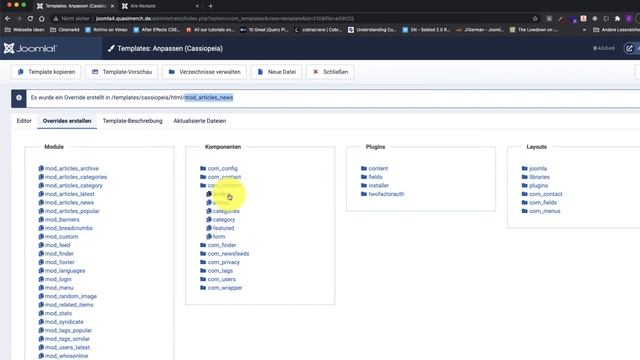Select mod_banners module
Screen dimensions: 640x360
click(x=59, y=220)
